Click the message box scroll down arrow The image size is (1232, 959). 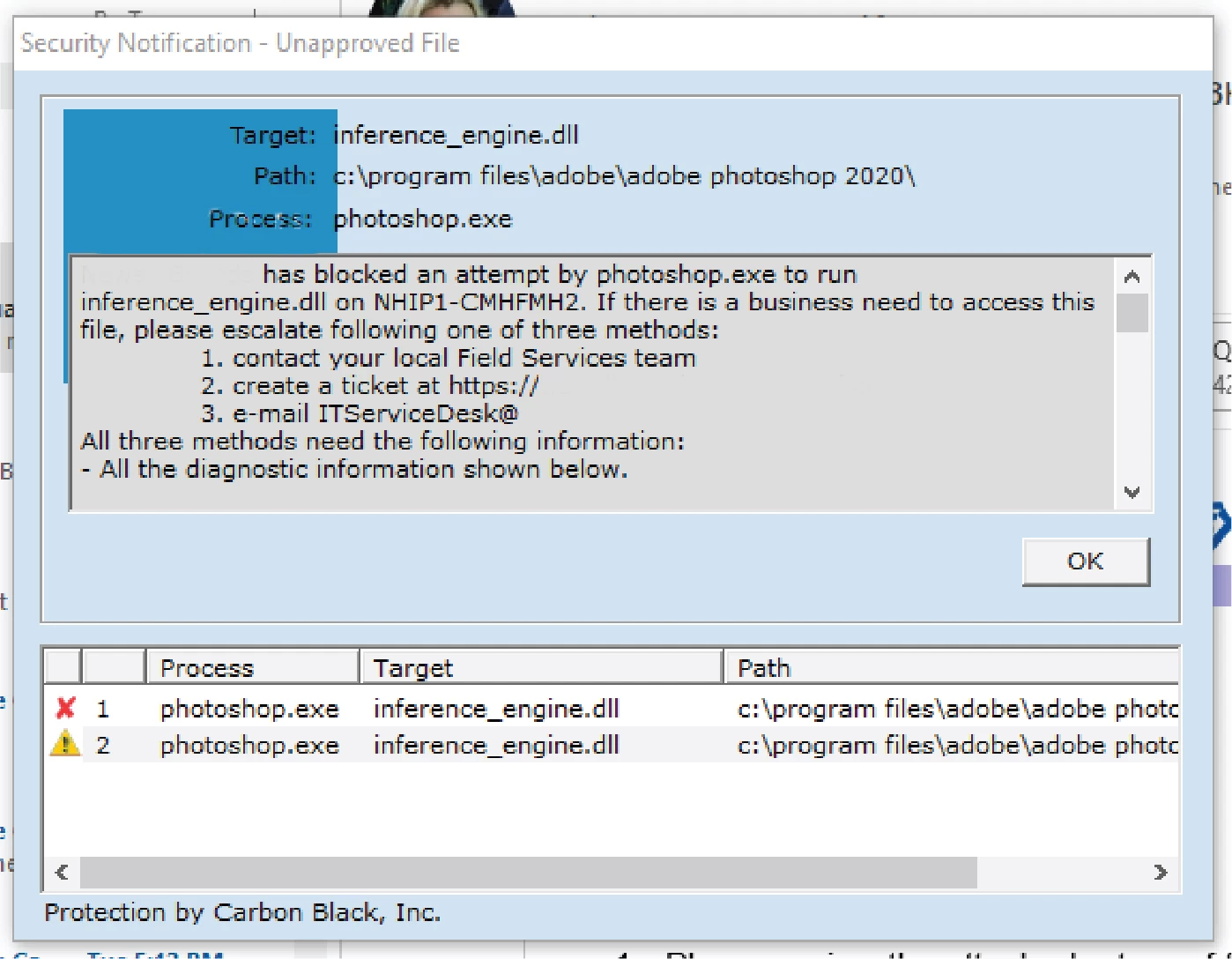click(x=1132, y=492)
